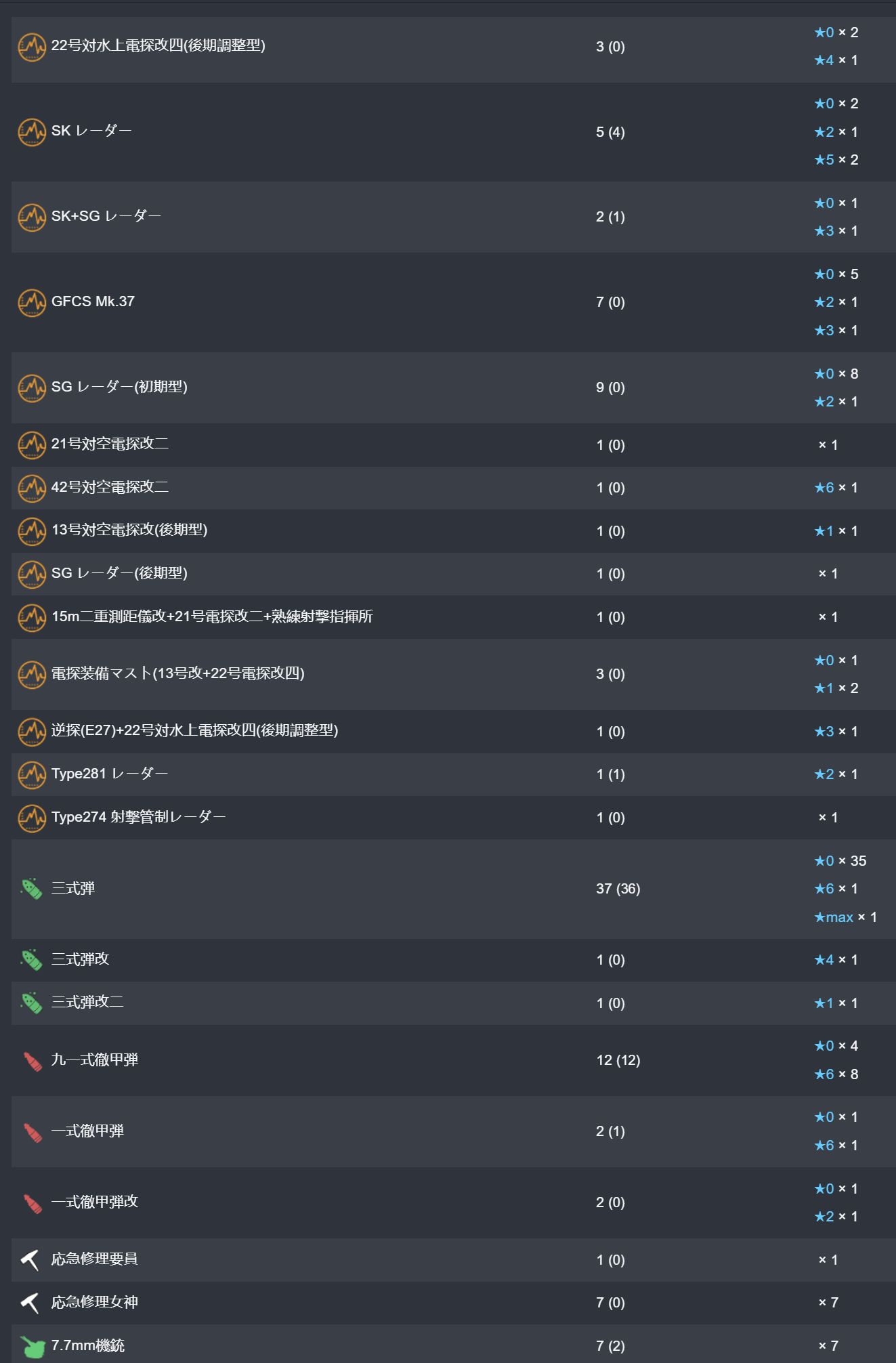Click the red shell icon for 九一式徹甲弾
The width and height of the screenshot is (896, 1363).
tap(32, 1061)
